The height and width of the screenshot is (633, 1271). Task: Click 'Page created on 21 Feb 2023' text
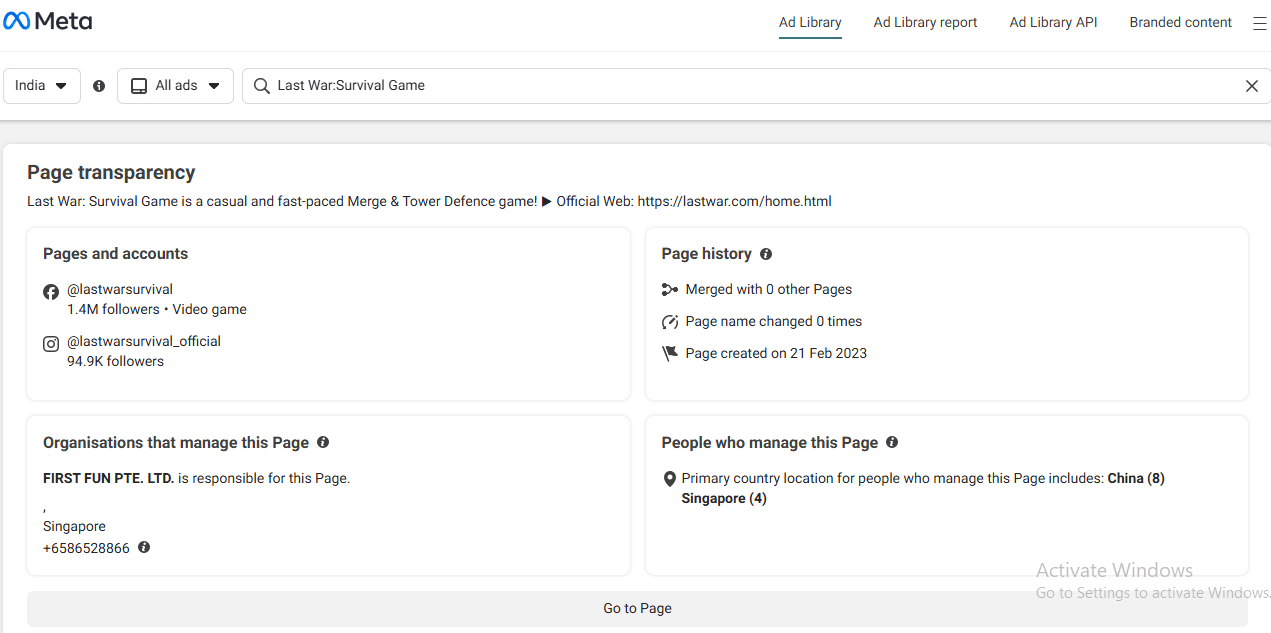click(x=776, y=353)
